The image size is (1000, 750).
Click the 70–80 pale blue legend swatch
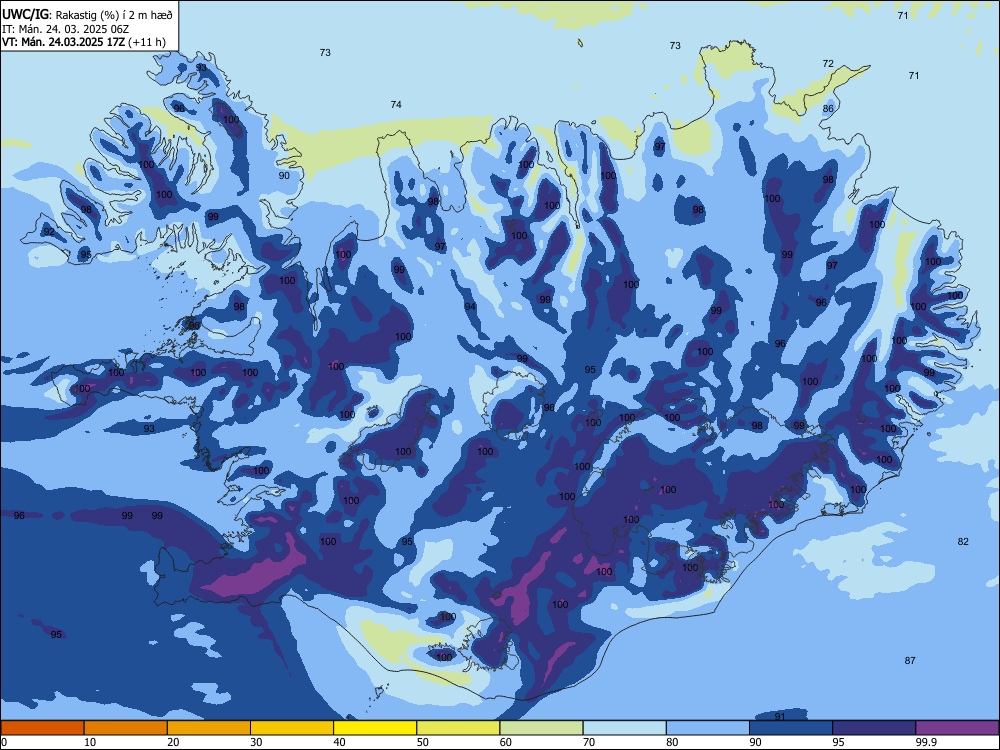tap(624, 728)
